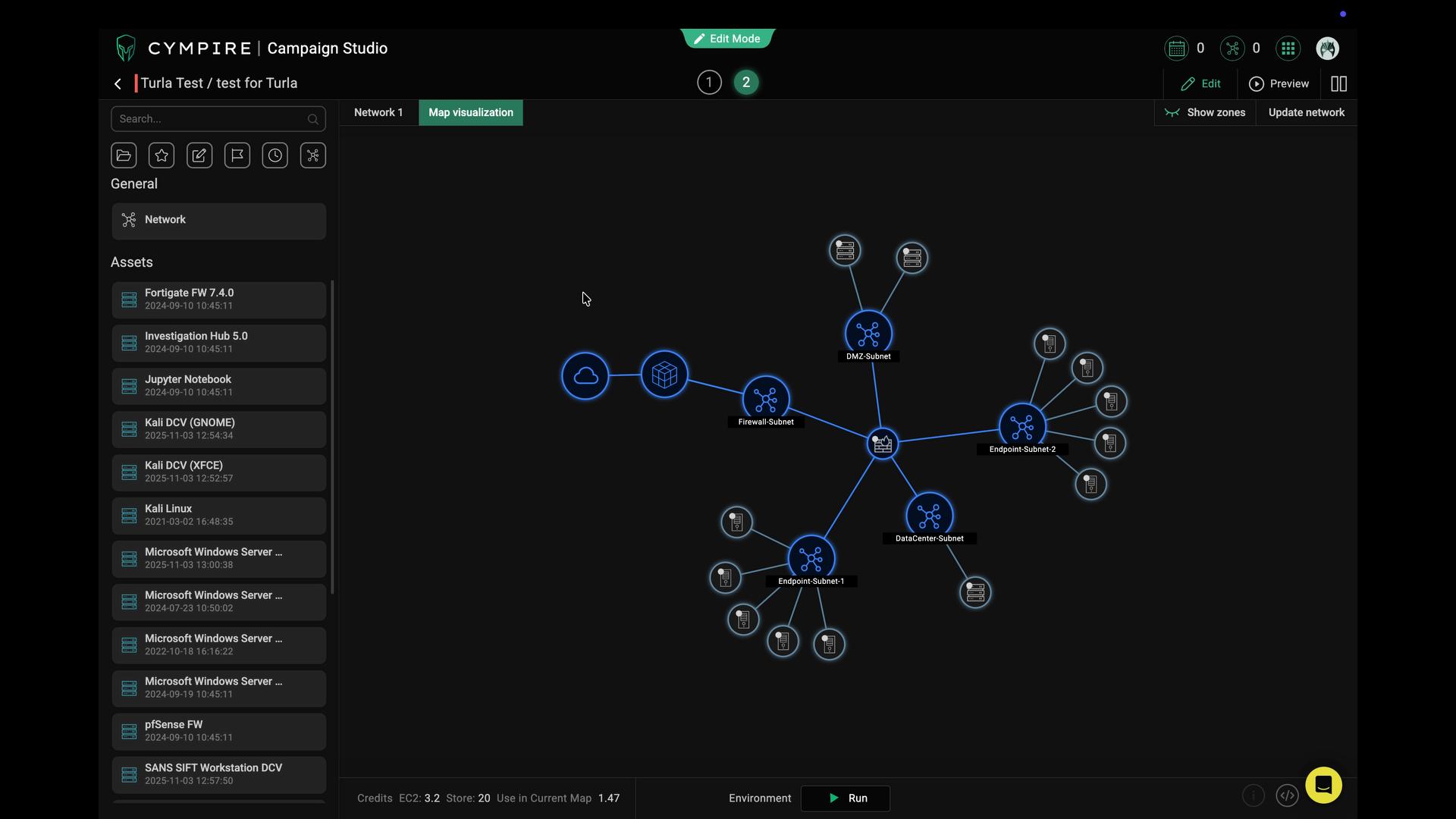This screenshot has height=819, width=1456.
Task: Select Fortigate FW 7.4.0 asset
Action: pos(219,300)
